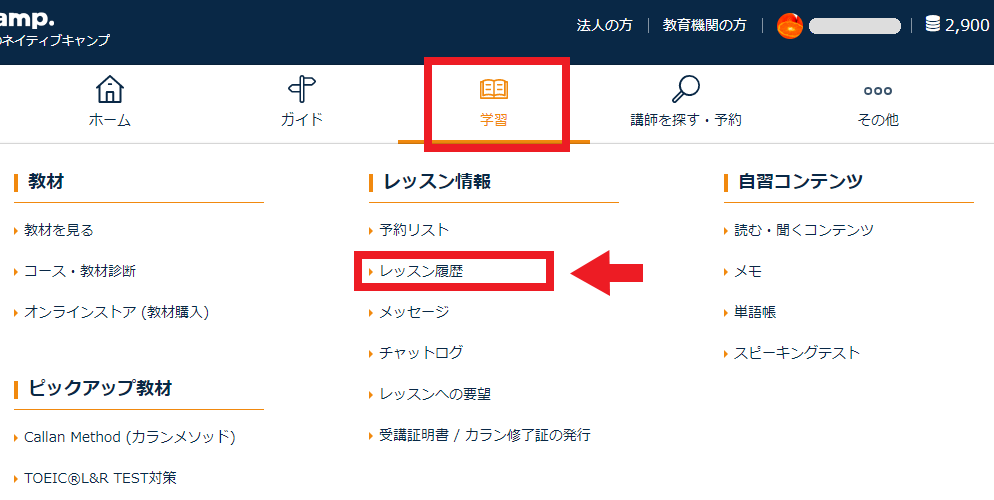Open チャットログ link
994x500 pixels.
[421, 353]
